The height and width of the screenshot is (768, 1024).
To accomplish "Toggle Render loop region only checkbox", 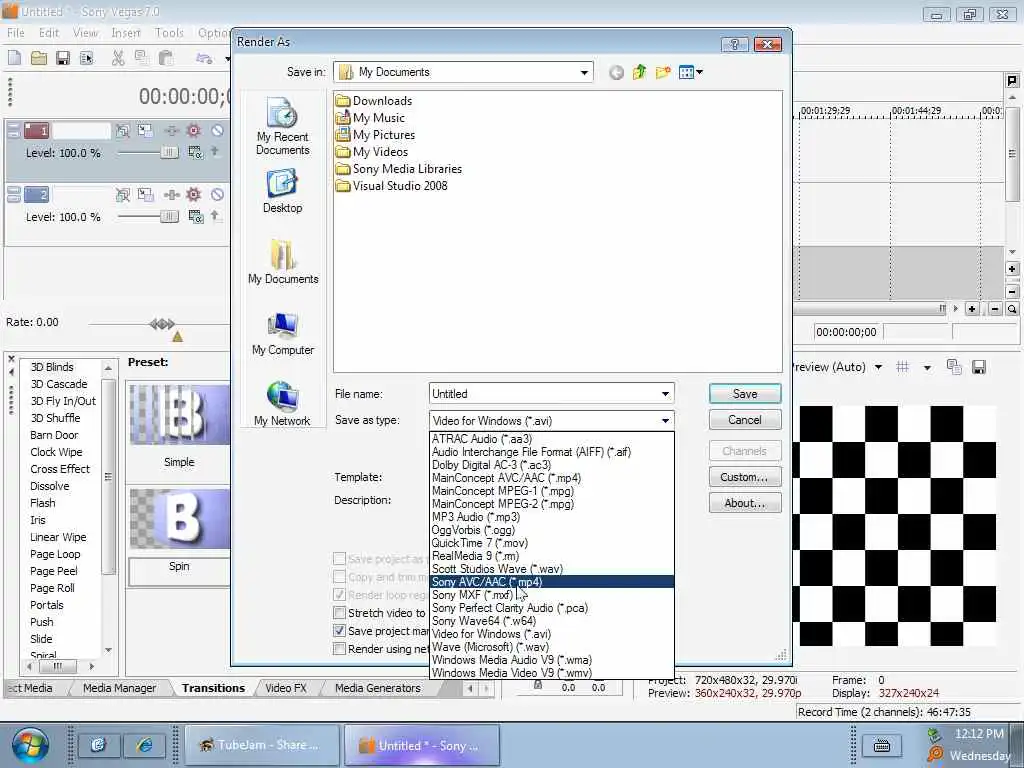I will point(339,595).
